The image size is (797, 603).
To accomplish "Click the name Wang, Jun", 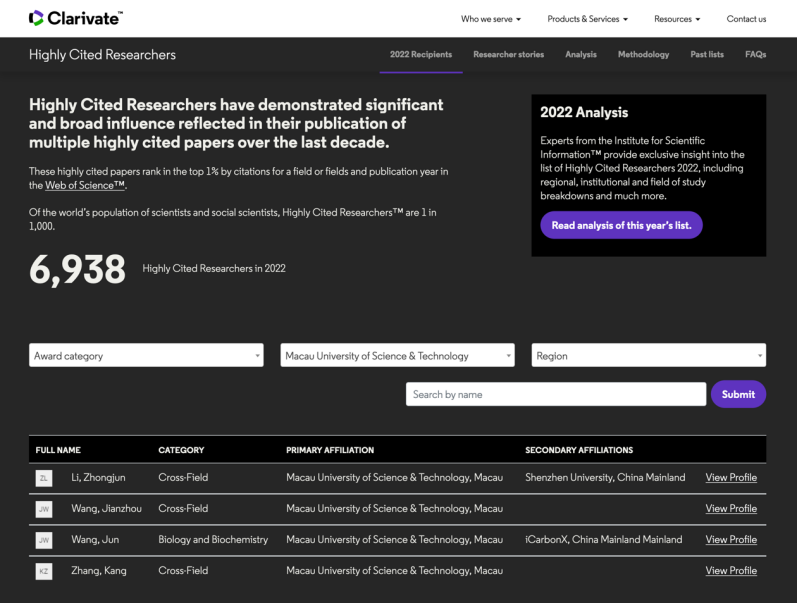I will point(95,539).
